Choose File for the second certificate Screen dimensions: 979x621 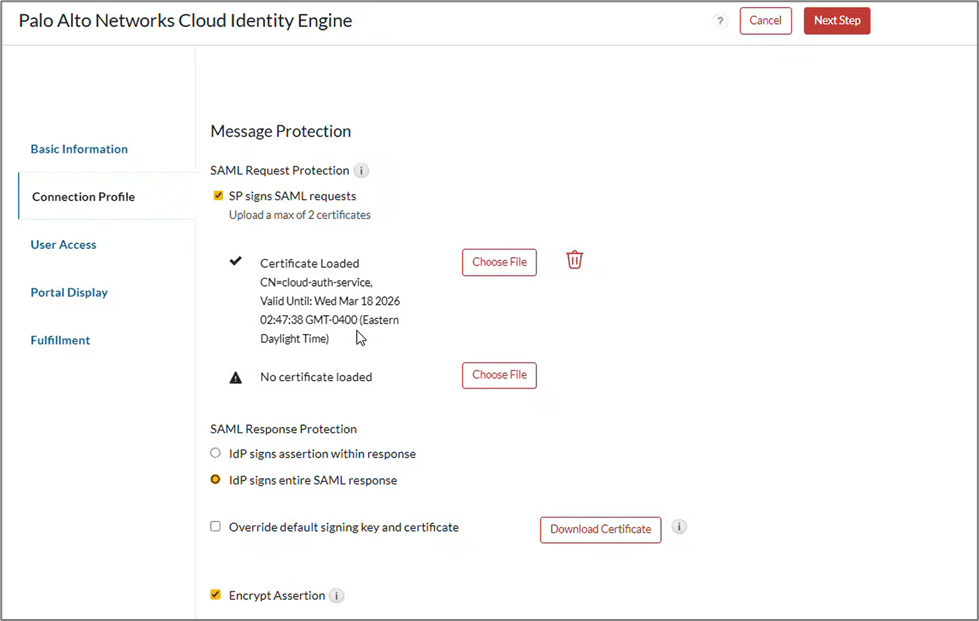[499, 375]
